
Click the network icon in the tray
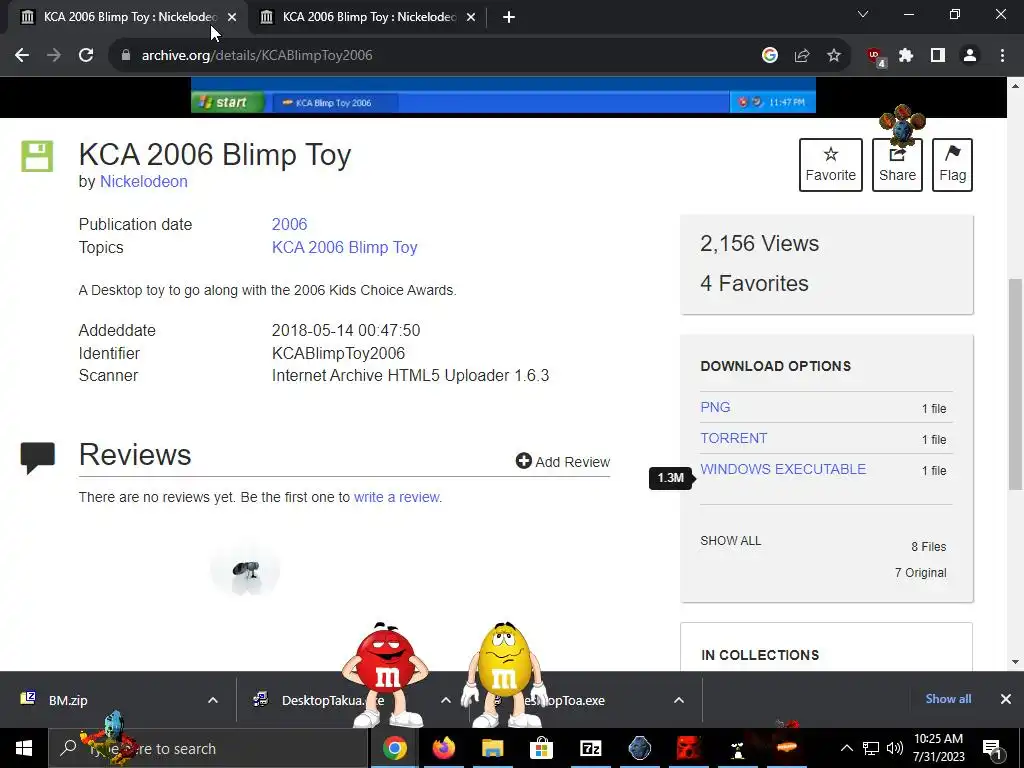(x=871, y=748)
